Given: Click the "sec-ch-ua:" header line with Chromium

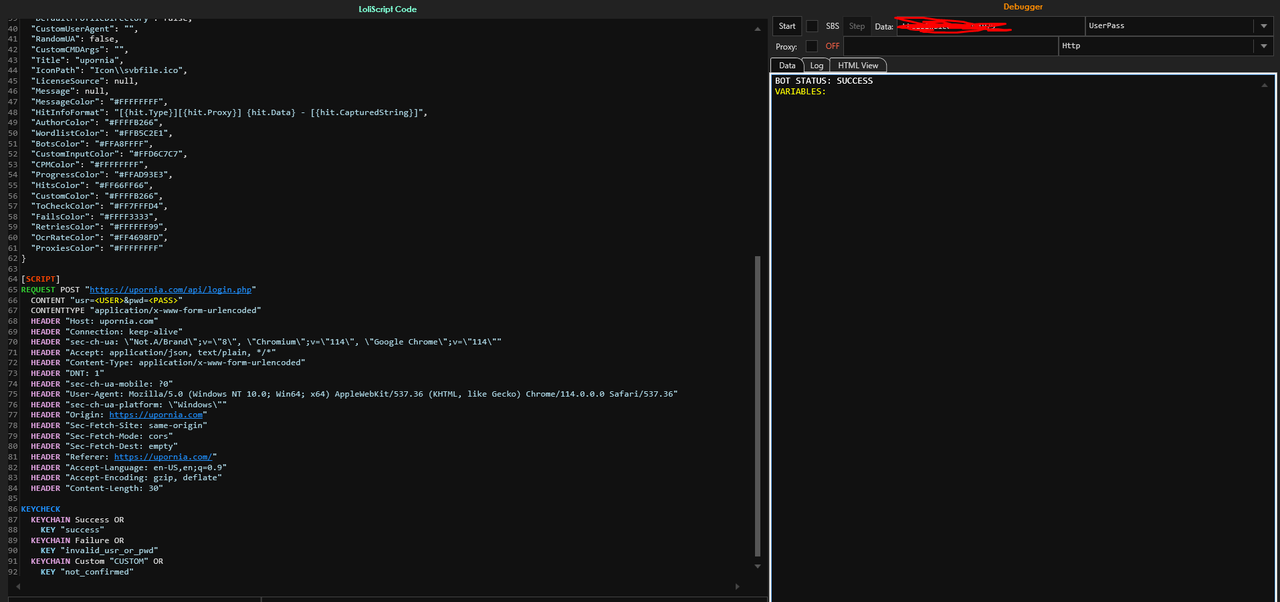Looking at the screenshot, I should 266,341.
